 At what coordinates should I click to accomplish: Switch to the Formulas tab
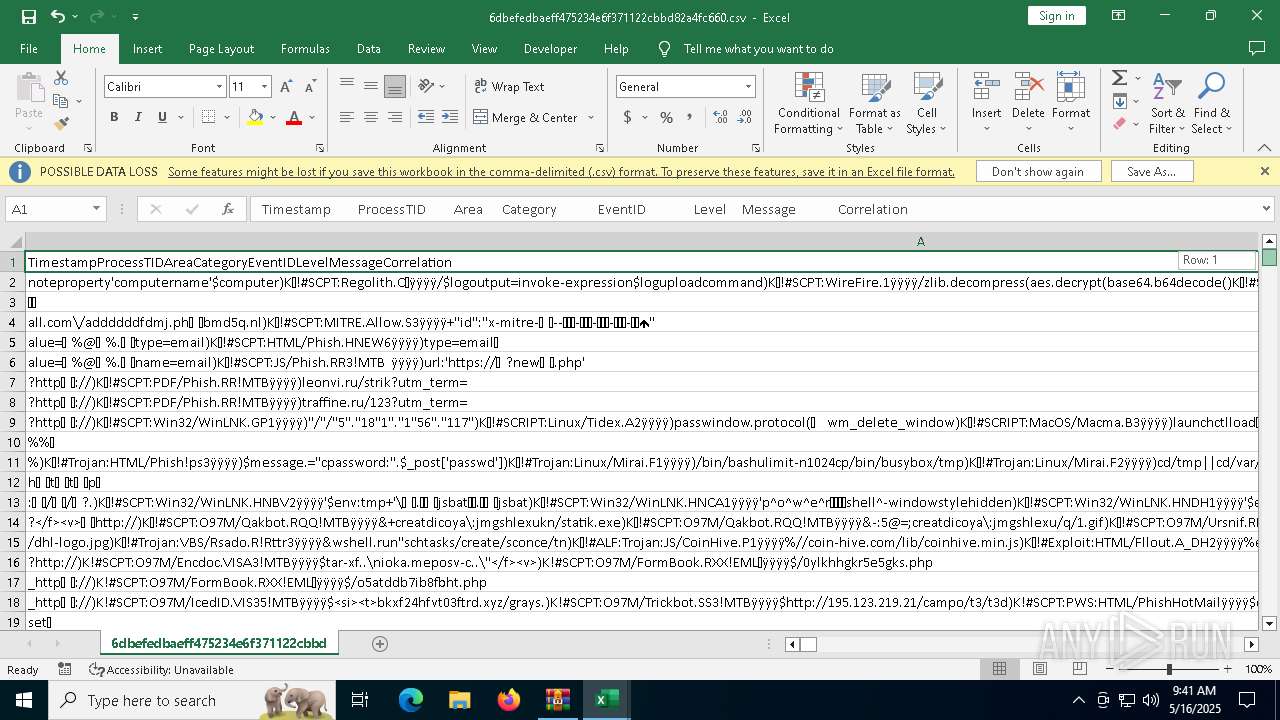pyautogui.click(x=305, y=49)
